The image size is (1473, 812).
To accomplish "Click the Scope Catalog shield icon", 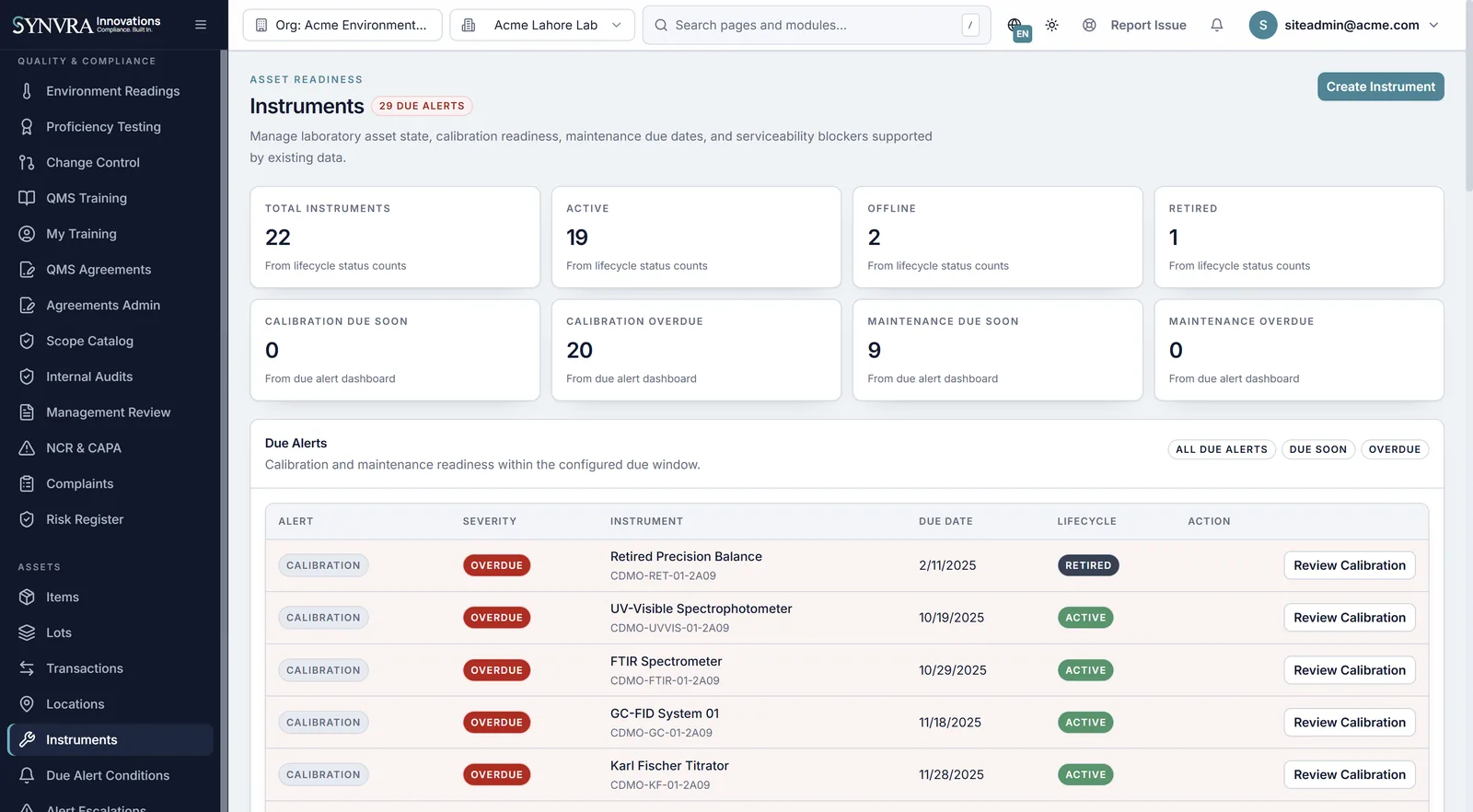I will coord(27,341).
